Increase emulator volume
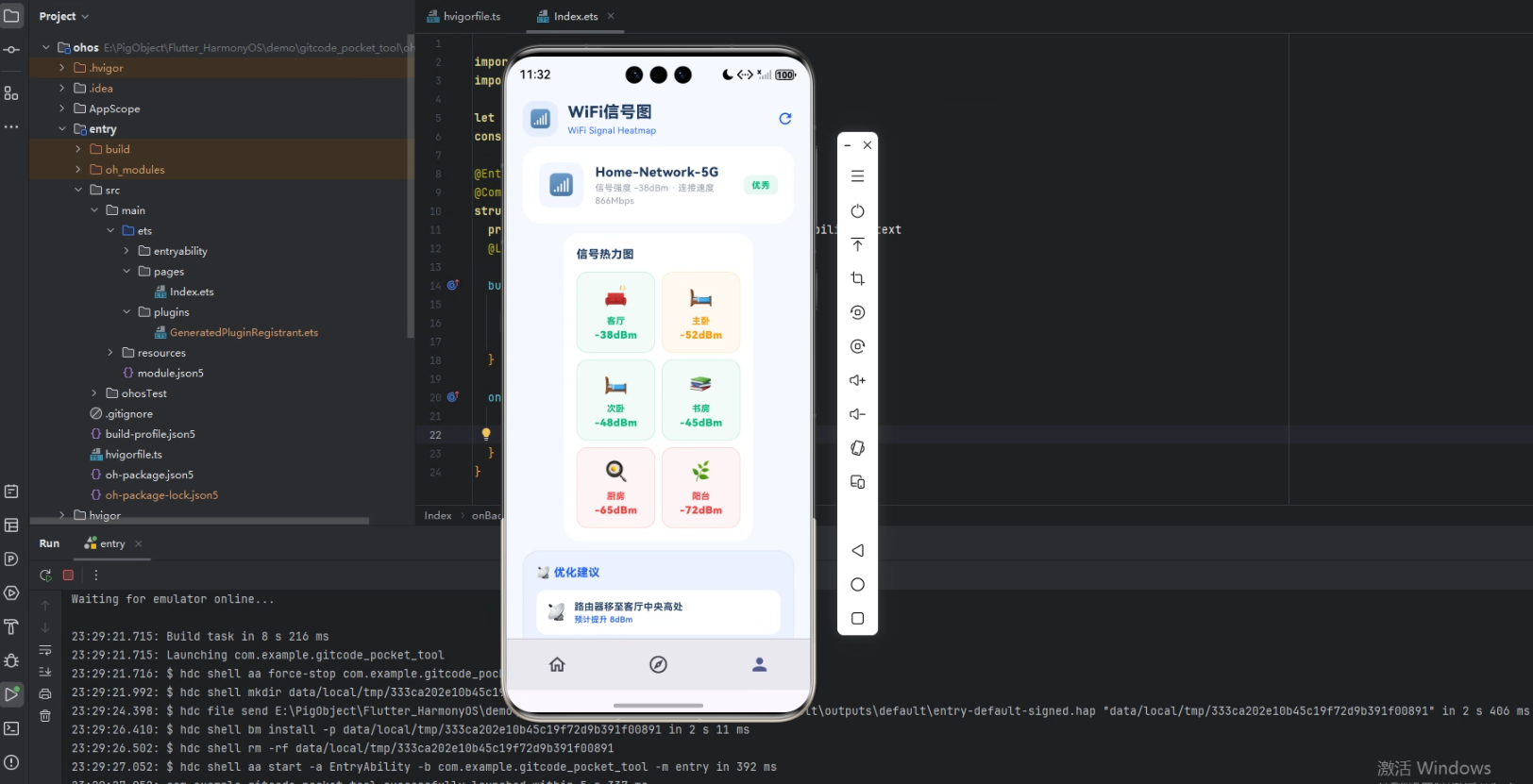Image resolution: width=1533 pixels, height=784 pixels. [x=857, y=380]
